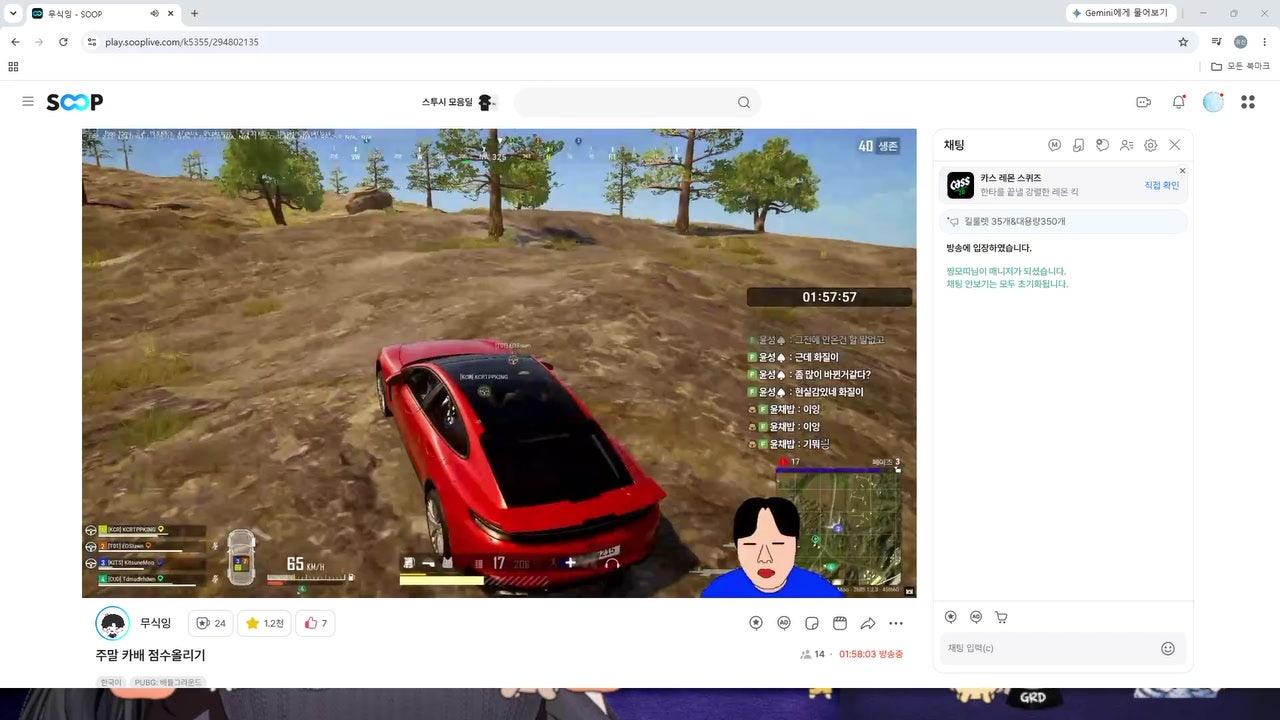Screen dimensions: 1280x720
Task: Click the 한국어 language tag
Action: 110,682
